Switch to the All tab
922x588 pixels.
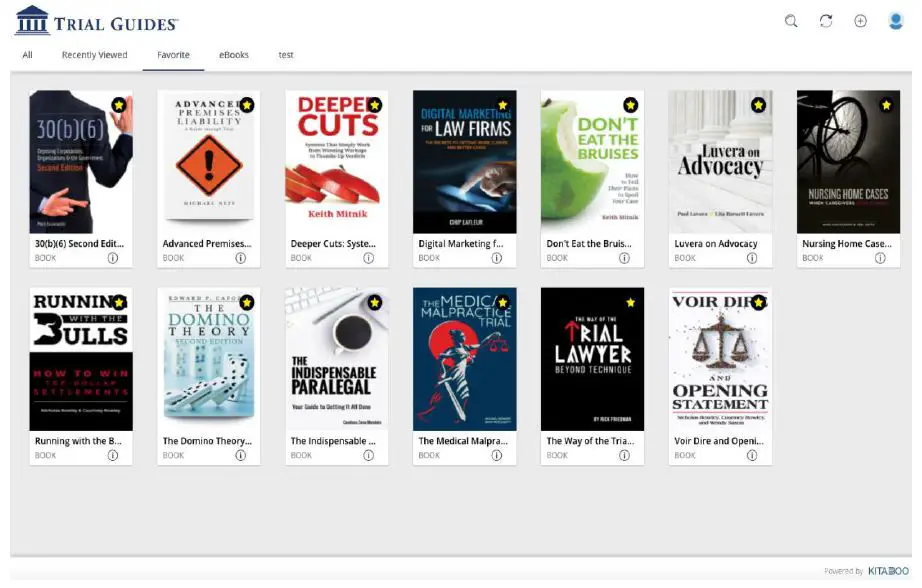[x=27, y=55]
